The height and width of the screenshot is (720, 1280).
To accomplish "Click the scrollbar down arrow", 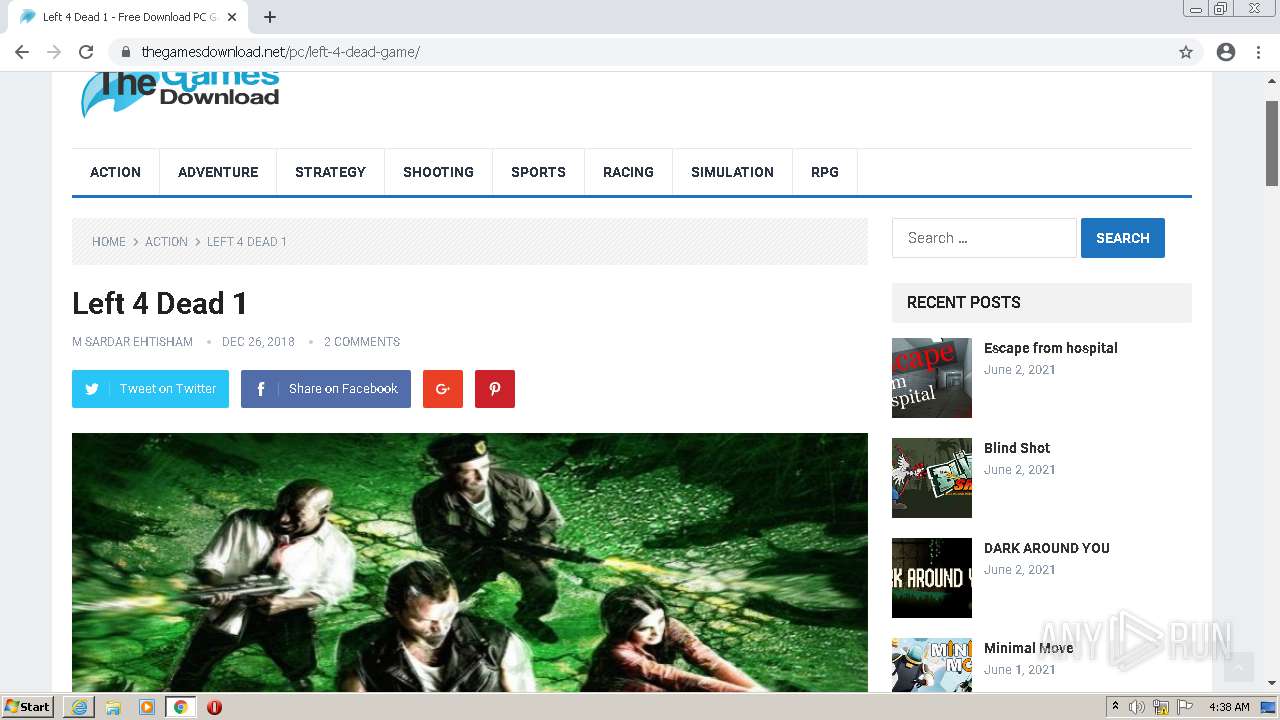I will (1272, 684).
